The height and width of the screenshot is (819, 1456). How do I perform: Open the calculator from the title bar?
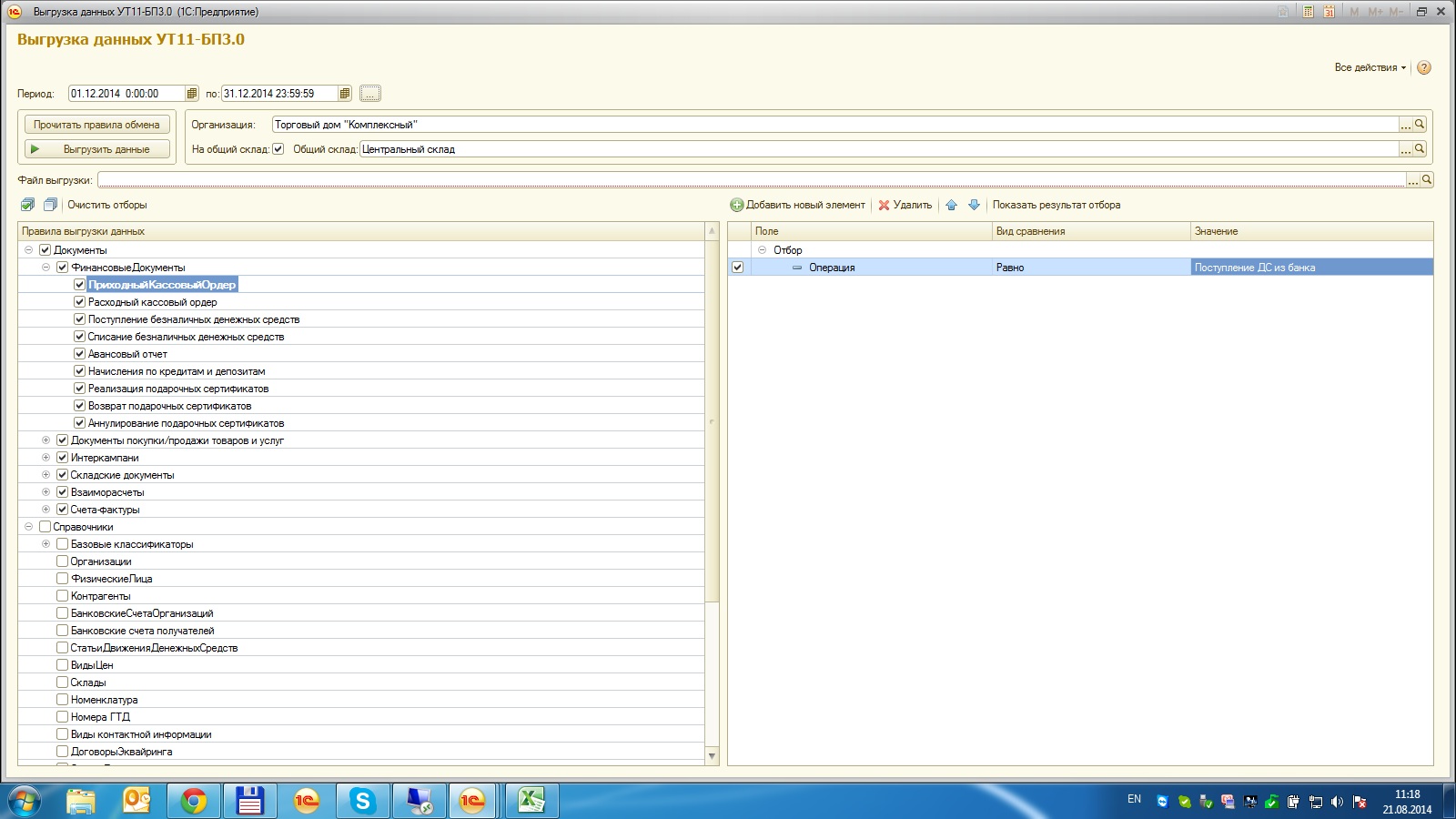tap(1308, 12)
